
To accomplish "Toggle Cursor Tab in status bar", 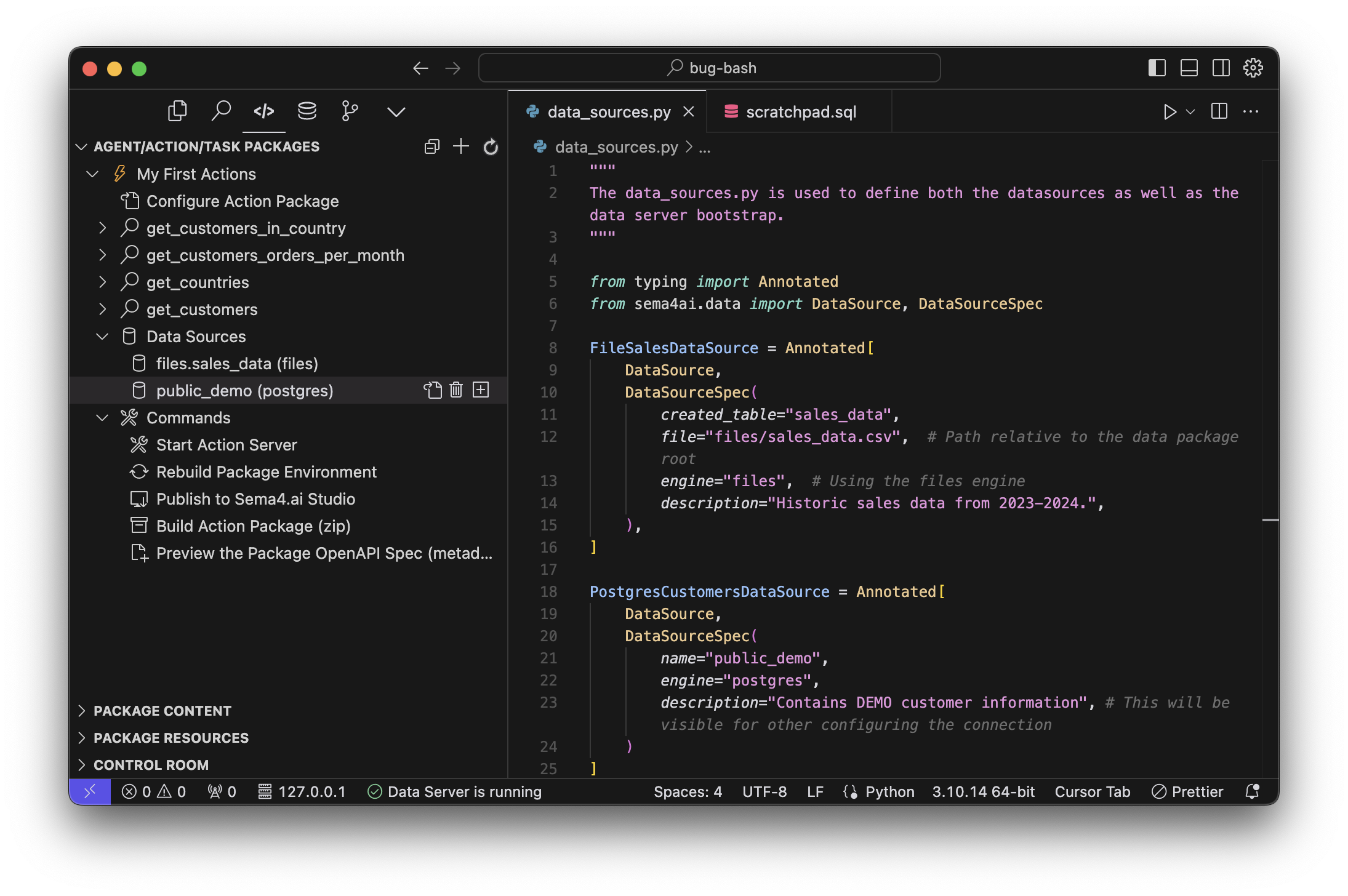I will pos(1093,791).
